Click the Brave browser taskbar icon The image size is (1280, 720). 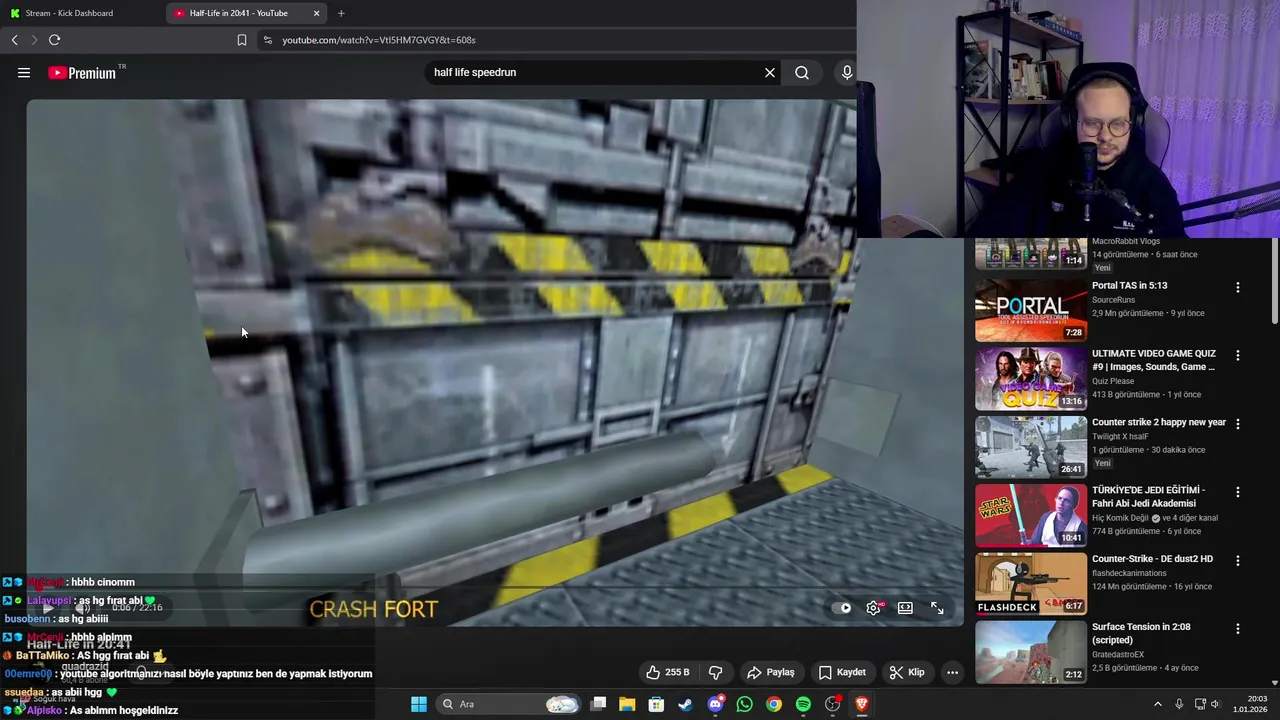[862, 704]
